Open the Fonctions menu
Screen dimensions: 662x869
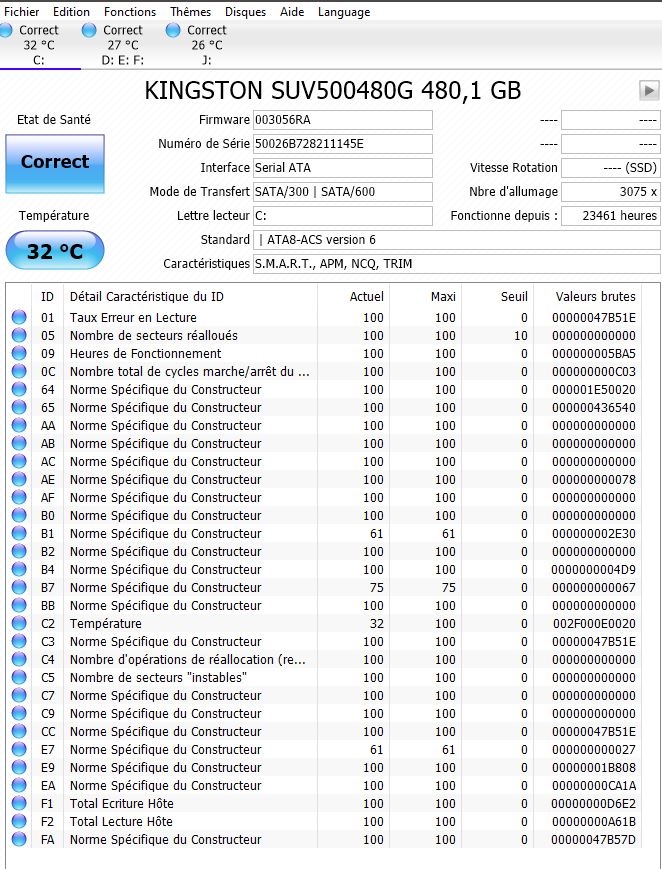tap(130, 12)
